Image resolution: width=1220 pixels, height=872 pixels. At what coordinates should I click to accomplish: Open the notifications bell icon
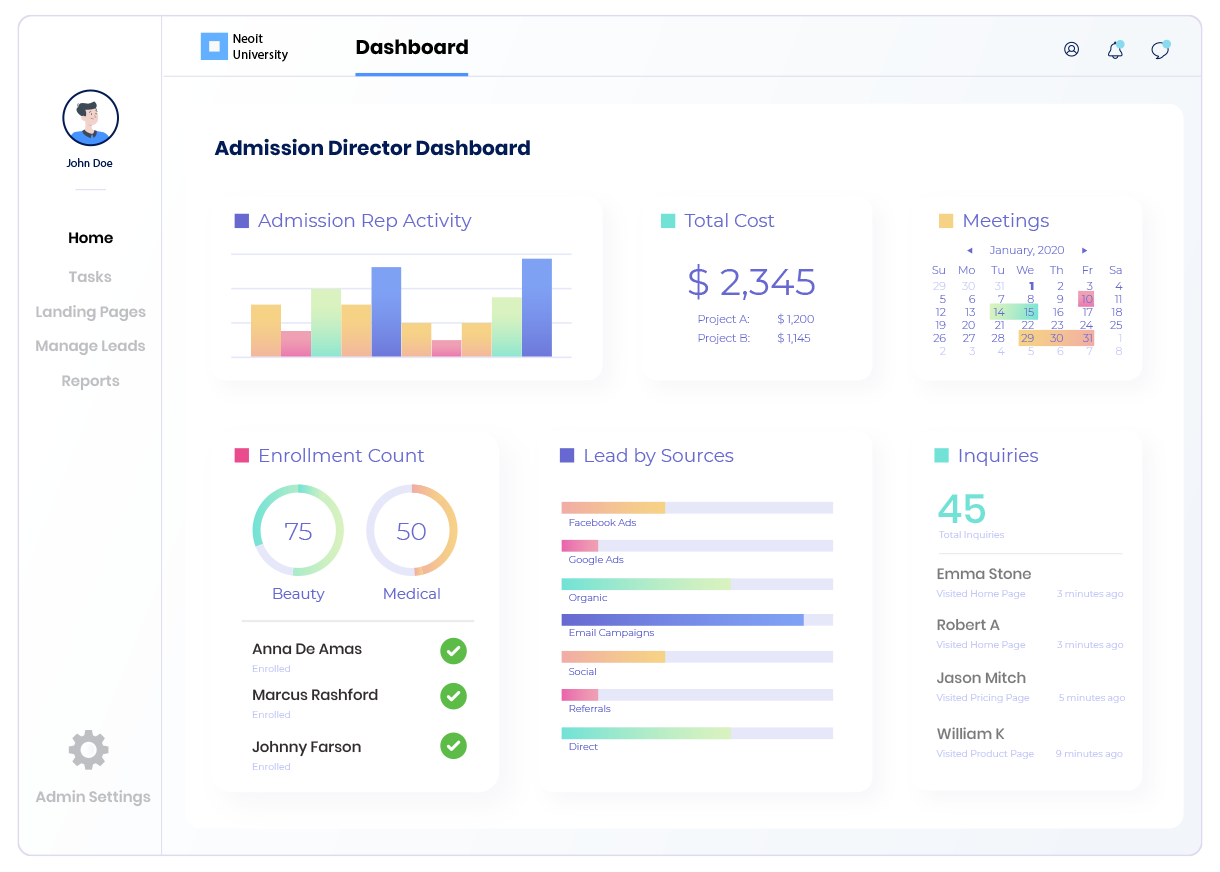[1115, 49]
